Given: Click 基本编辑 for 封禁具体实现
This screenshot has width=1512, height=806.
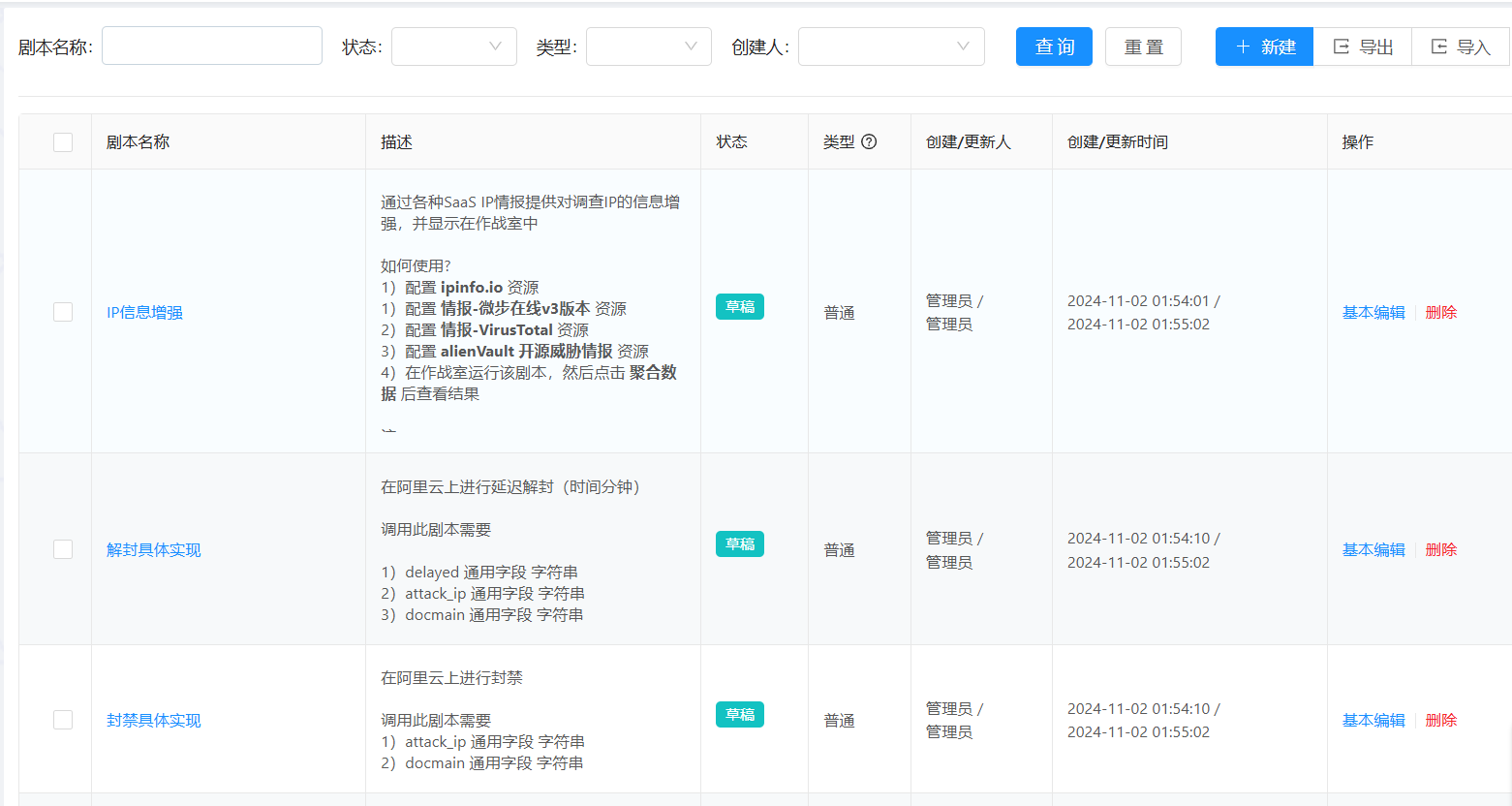Looking at the screenshot, I should coord(1373,720).
